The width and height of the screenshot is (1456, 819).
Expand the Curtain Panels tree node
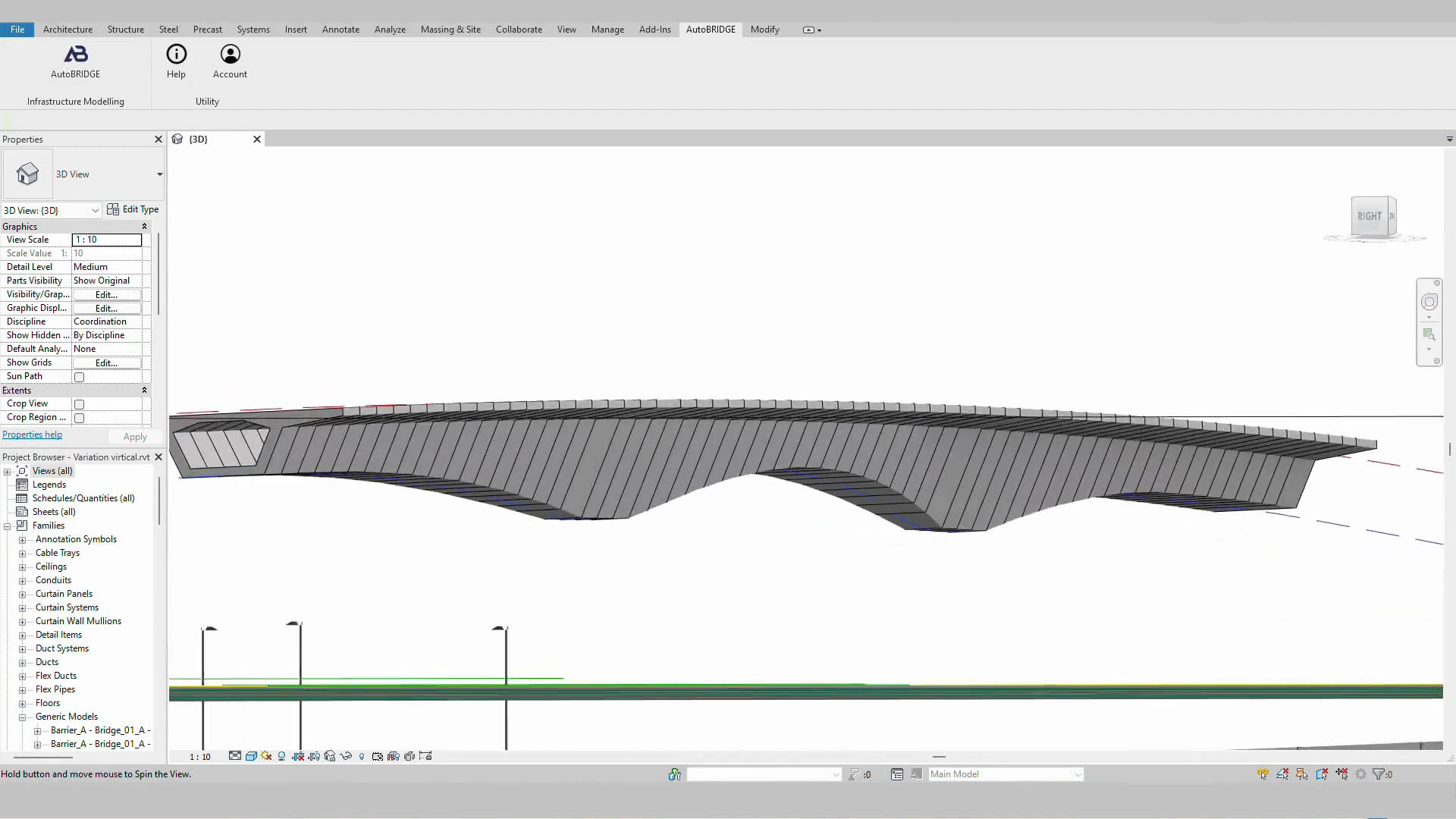coord(23,595)
